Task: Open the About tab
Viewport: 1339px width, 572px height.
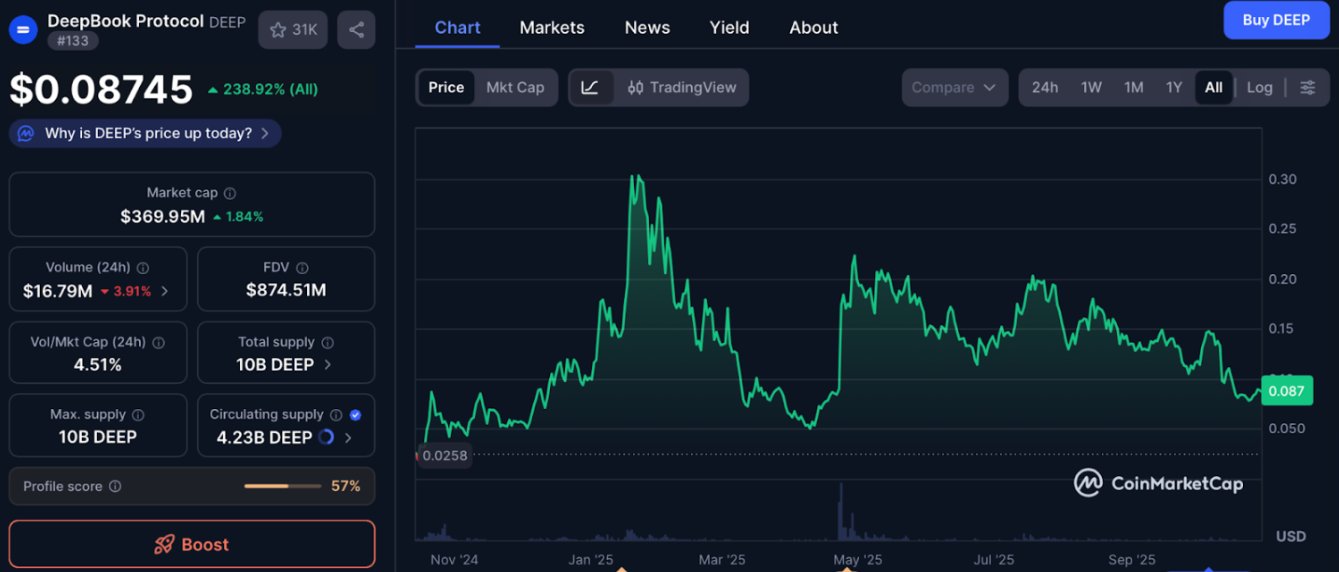Action: 813,28
